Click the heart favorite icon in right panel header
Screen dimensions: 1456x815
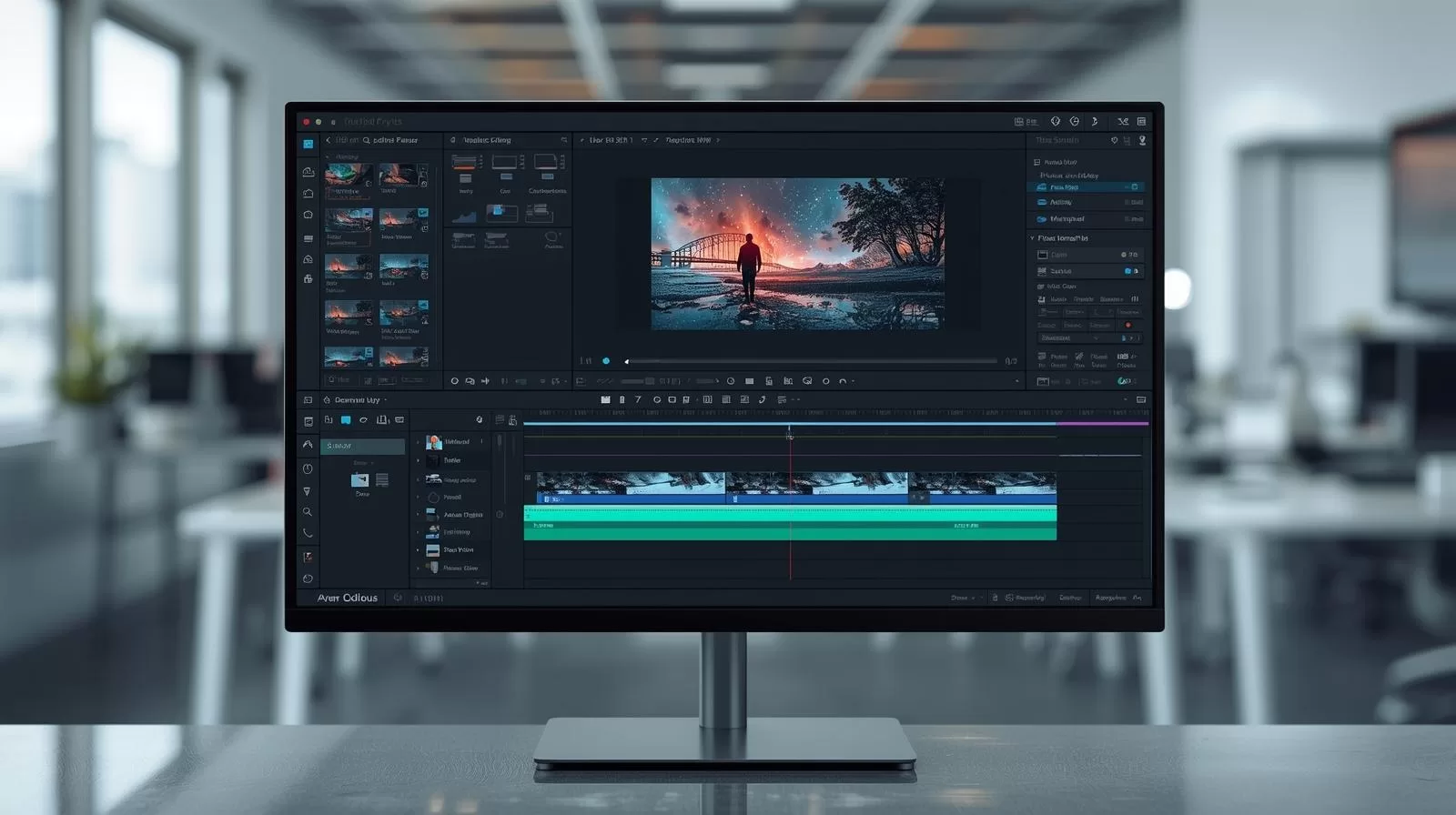[x=1114, y=140]
